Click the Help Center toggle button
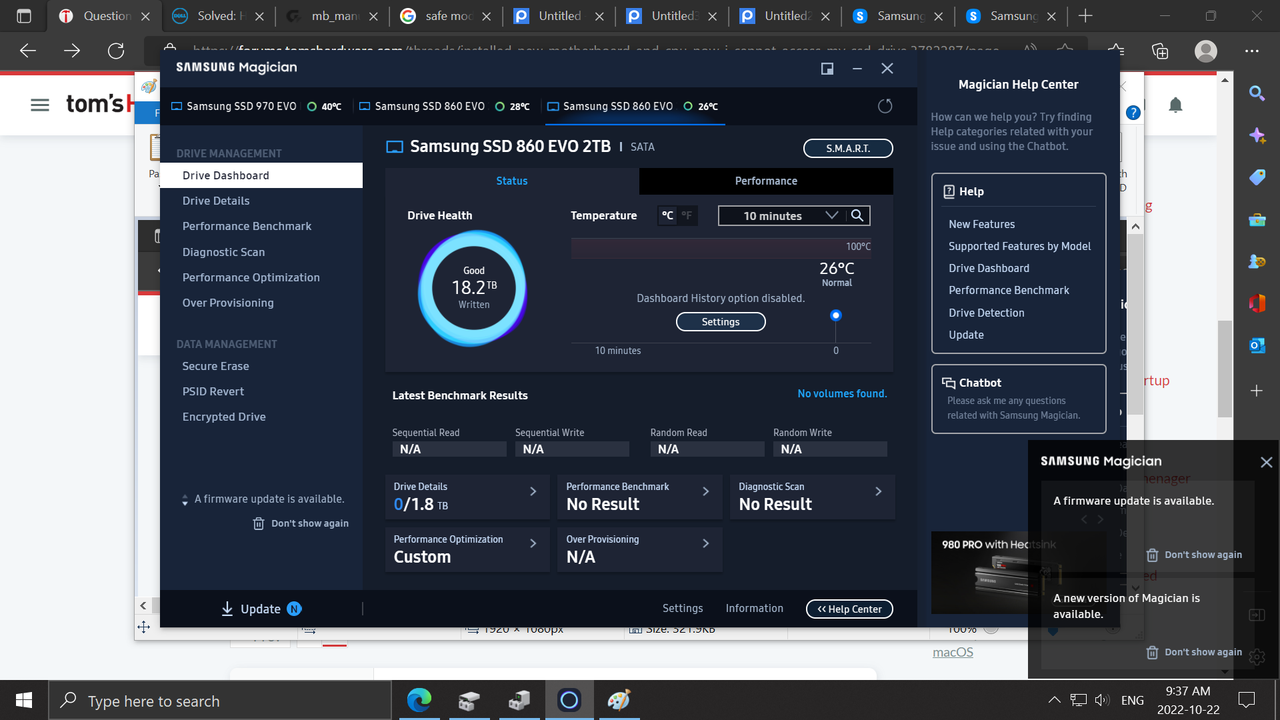The image size is (1280, 720). click(849, 609)
